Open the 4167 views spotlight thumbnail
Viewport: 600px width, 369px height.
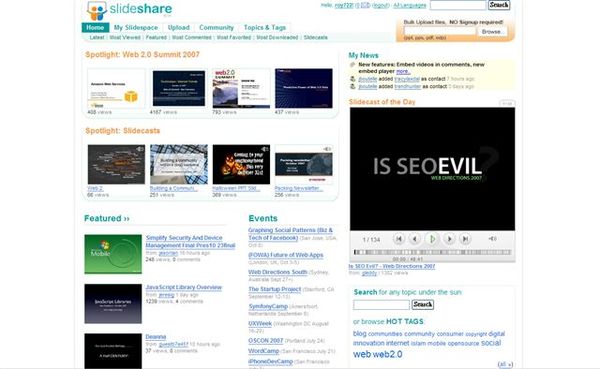[x=179, y=88]
